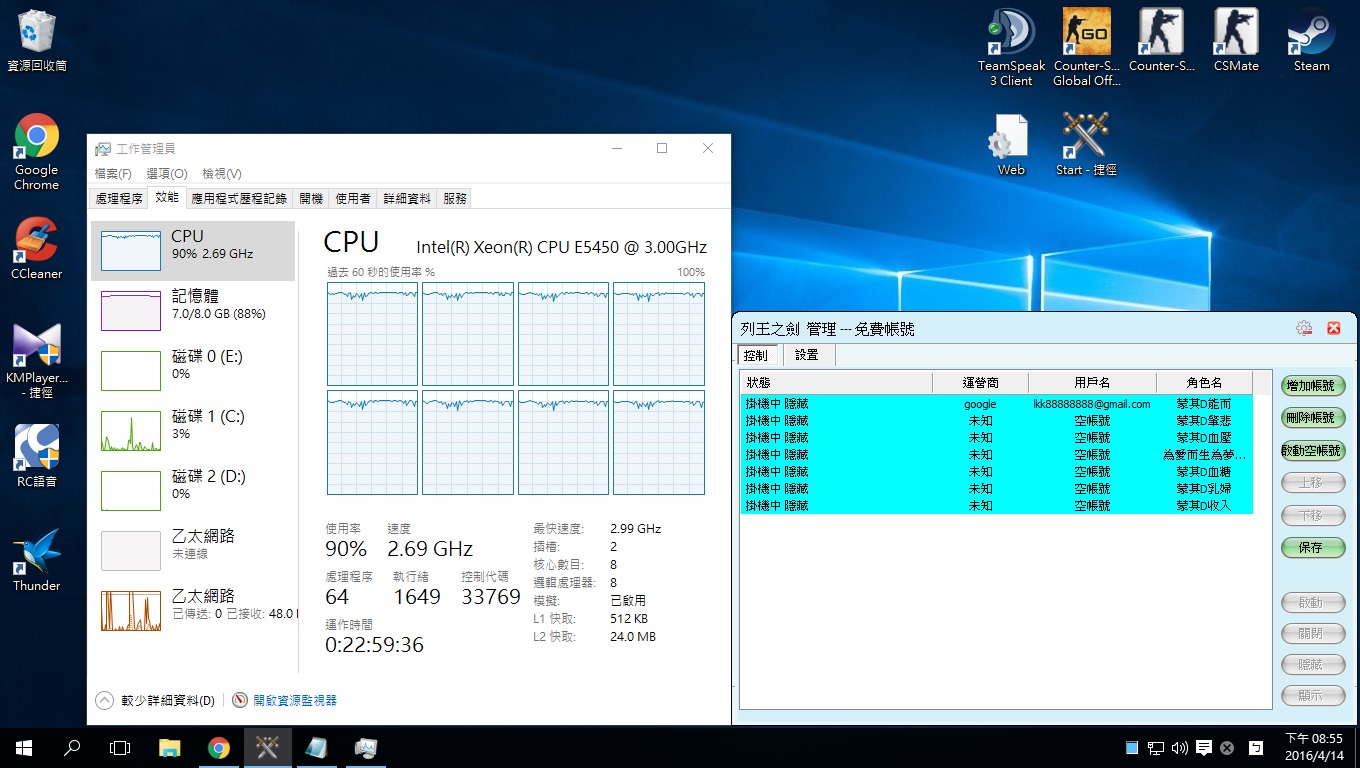This screenshot has width=1360, height=768.
Task: Open the Steam desktop shortcut
Action: pos(1311,40)
